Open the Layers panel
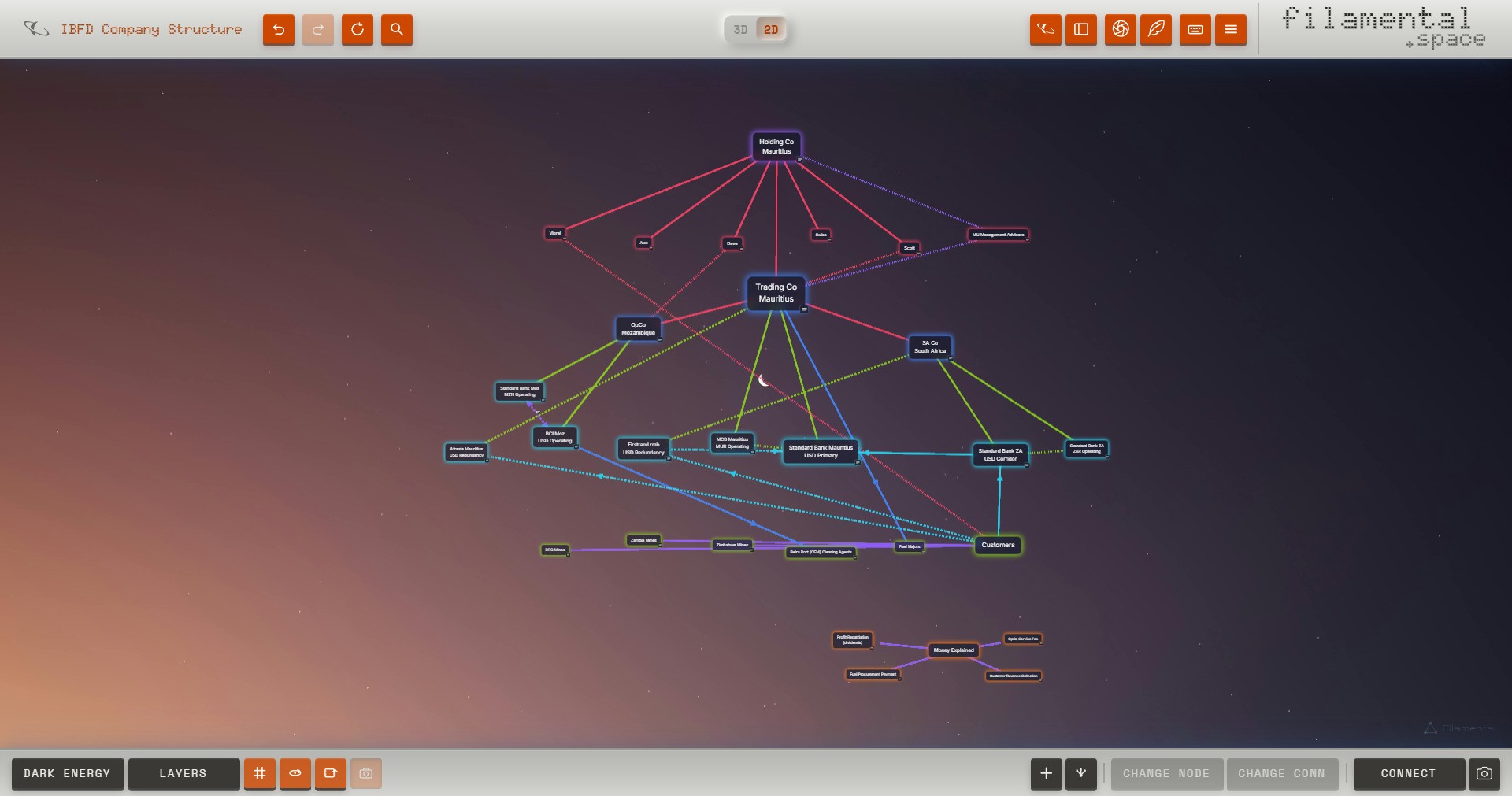 coord(183,773)
